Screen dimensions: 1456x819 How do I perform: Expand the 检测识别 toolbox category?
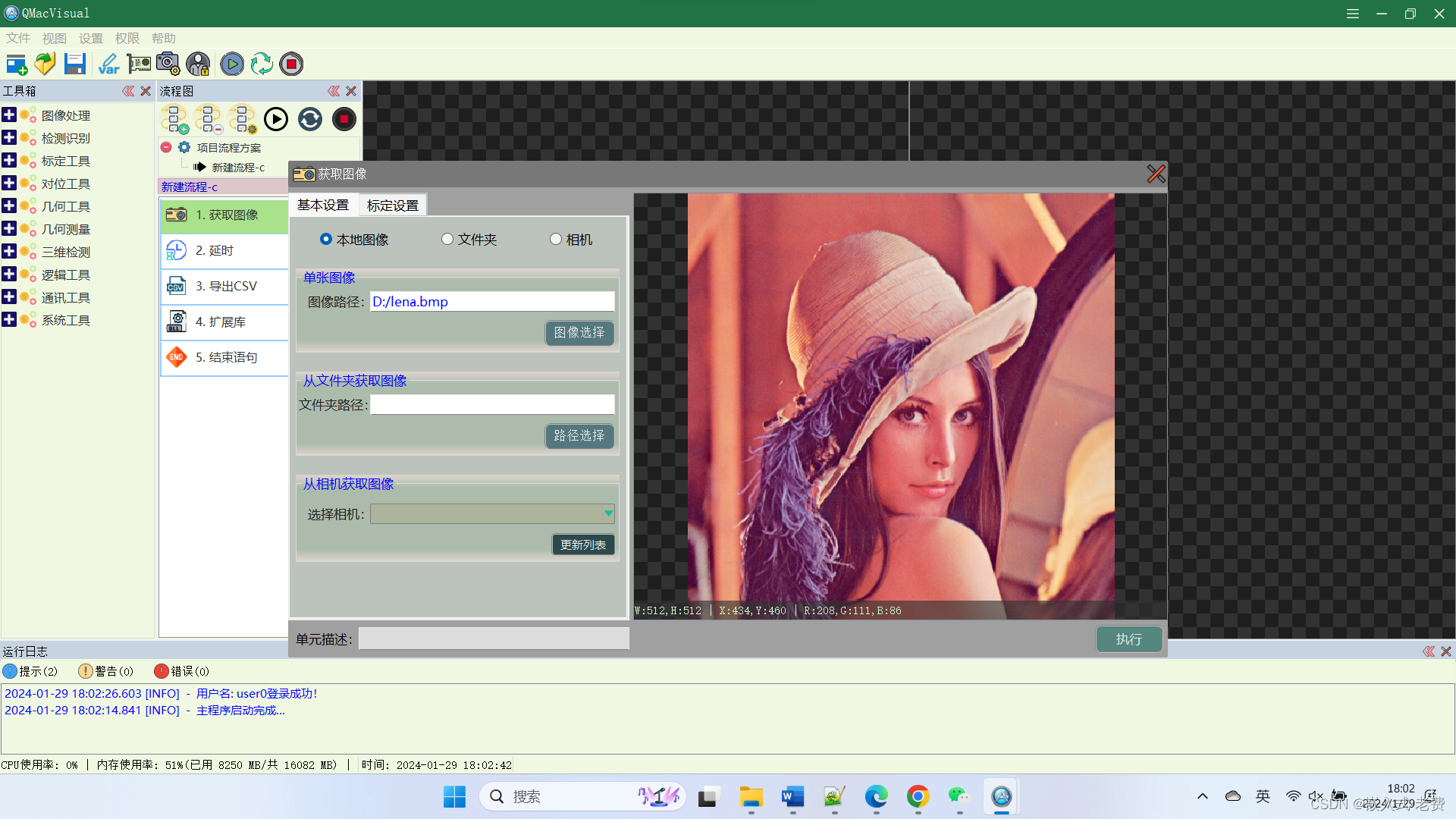(9, 138)
